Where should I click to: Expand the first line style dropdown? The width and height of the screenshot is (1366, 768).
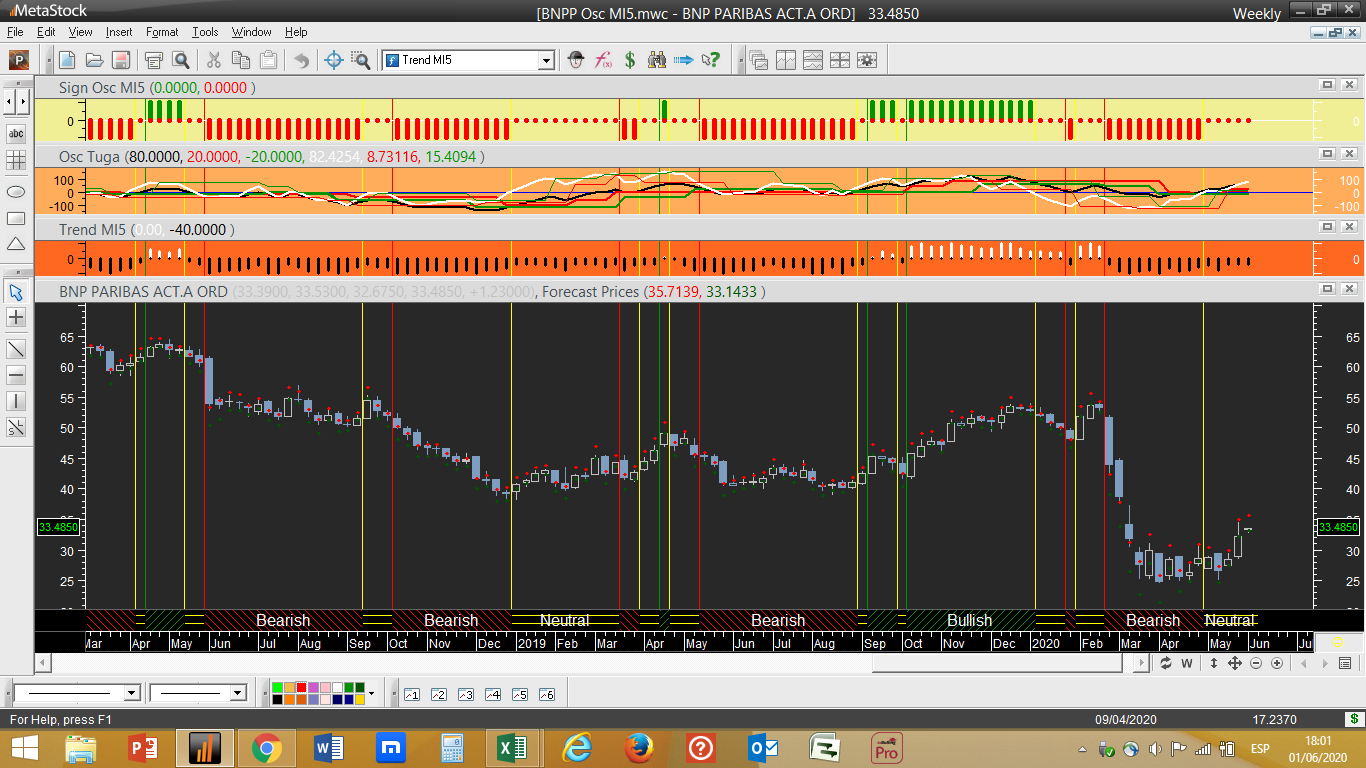pyautogui.click(x=131, y=693)
